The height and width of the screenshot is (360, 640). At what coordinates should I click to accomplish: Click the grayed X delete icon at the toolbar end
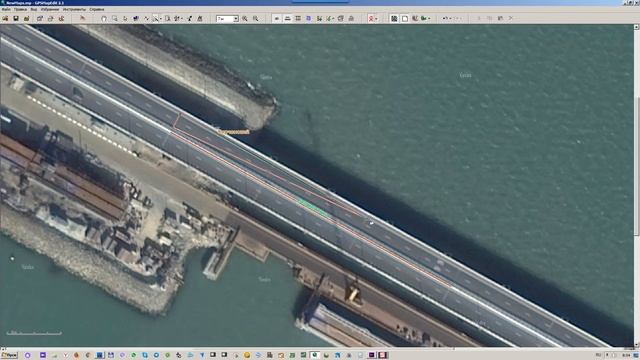click(x=511, y=18)
